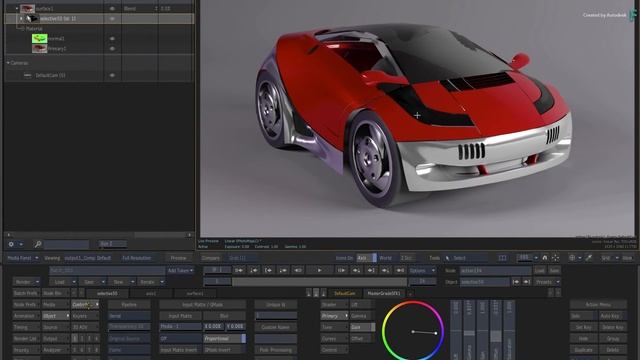The height and width of the screenshot is (360, 640).
Task: Toggle the Proportional option
Action: [x=224, y=338]
